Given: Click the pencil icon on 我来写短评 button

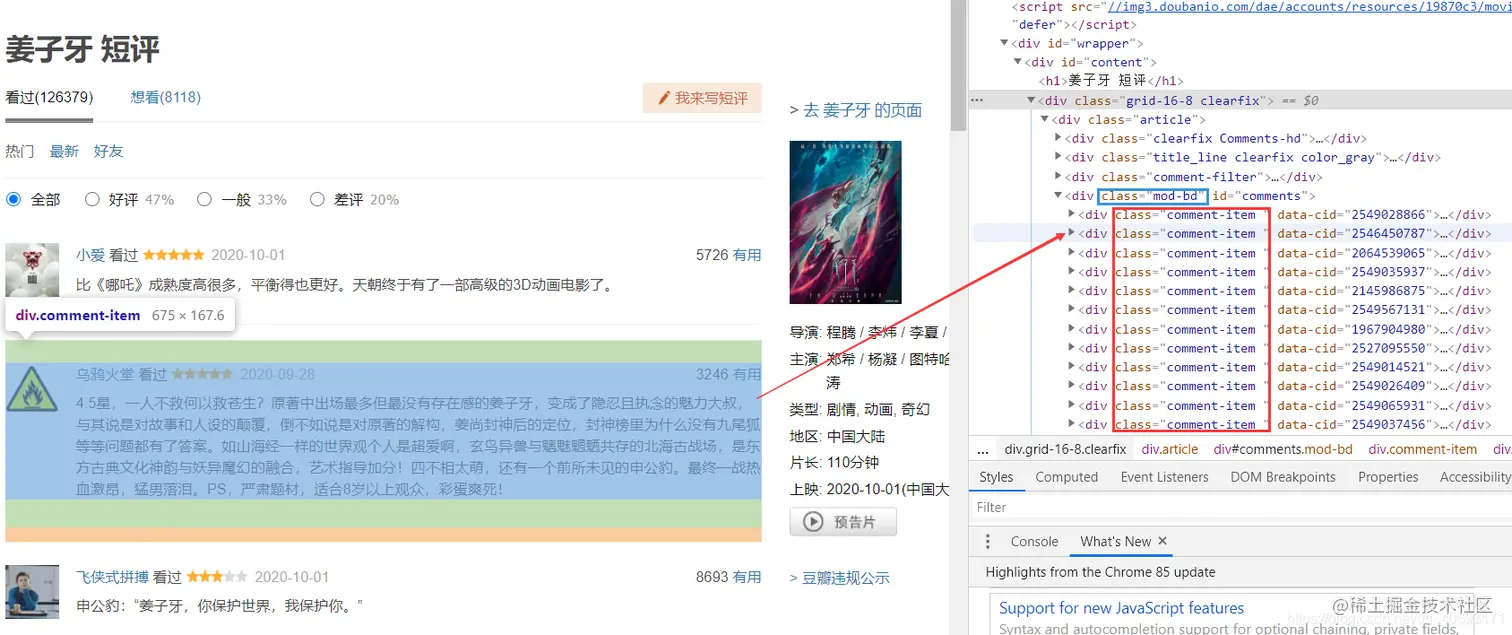Looking at the screenshot, I should coord(664,97).
